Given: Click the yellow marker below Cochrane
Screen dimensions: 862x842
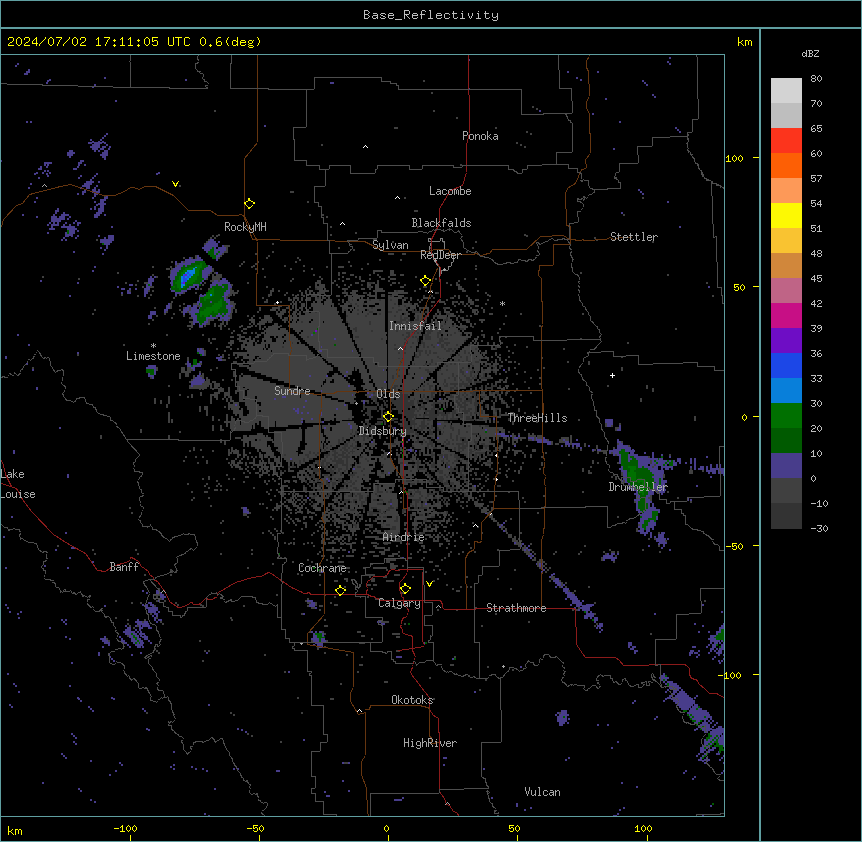Looking at the screenshot, I should (x=340, y=590).
